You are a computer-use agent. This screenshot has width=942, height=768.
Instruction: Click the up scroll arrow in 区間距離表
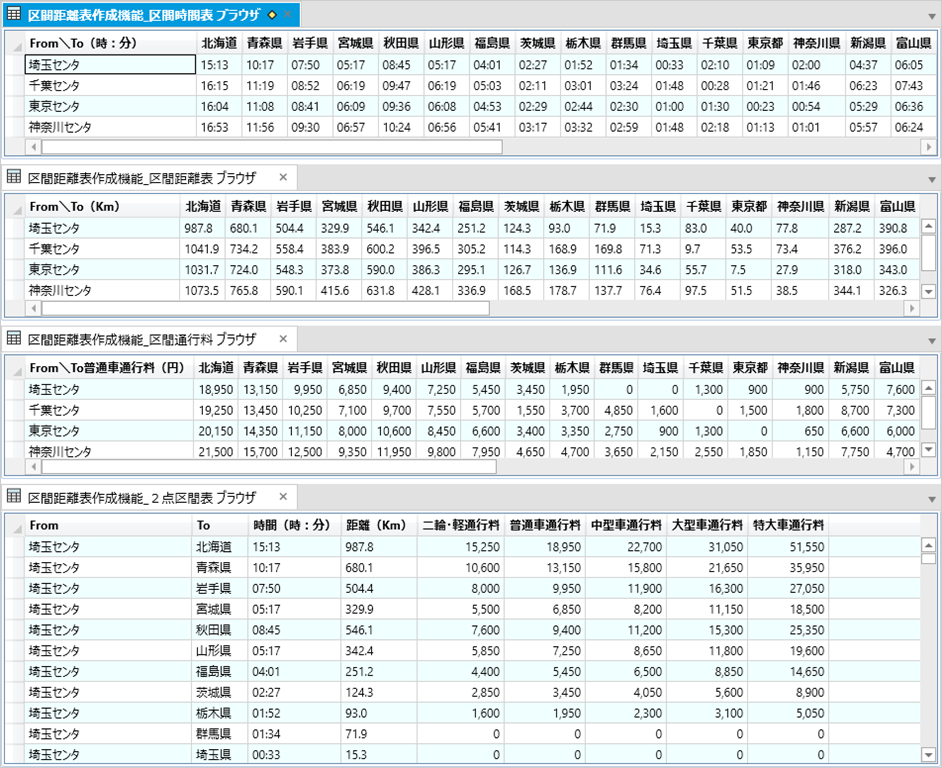point(928,227)
